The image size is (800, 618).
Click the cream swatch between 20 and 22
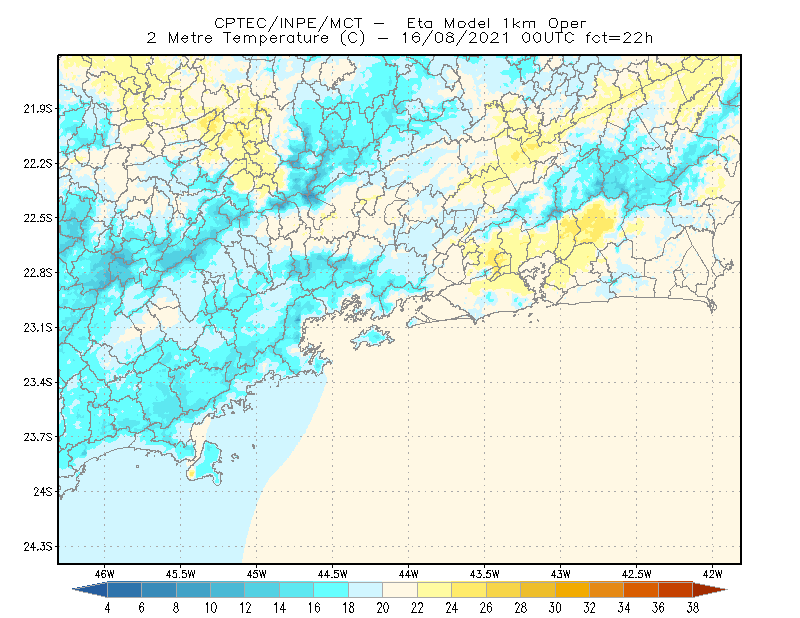[x=400, y=590]
